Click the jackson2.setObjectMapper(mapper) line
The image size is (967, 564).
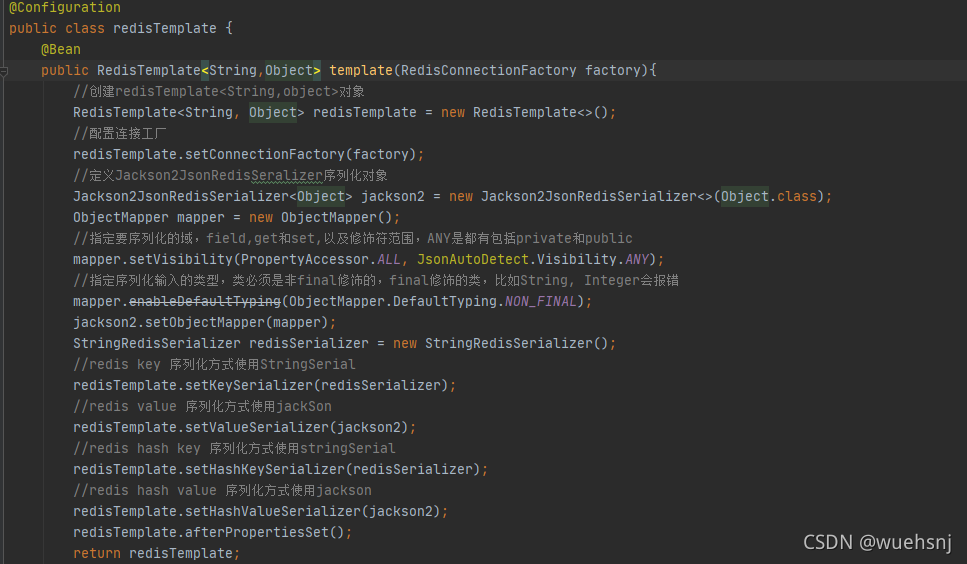pos(205,322)
